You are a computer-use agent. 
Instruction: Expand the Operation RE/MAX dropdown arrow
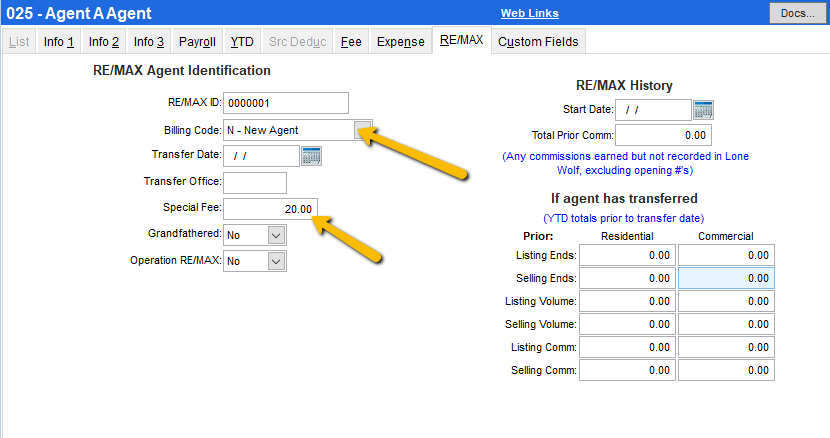276,261
